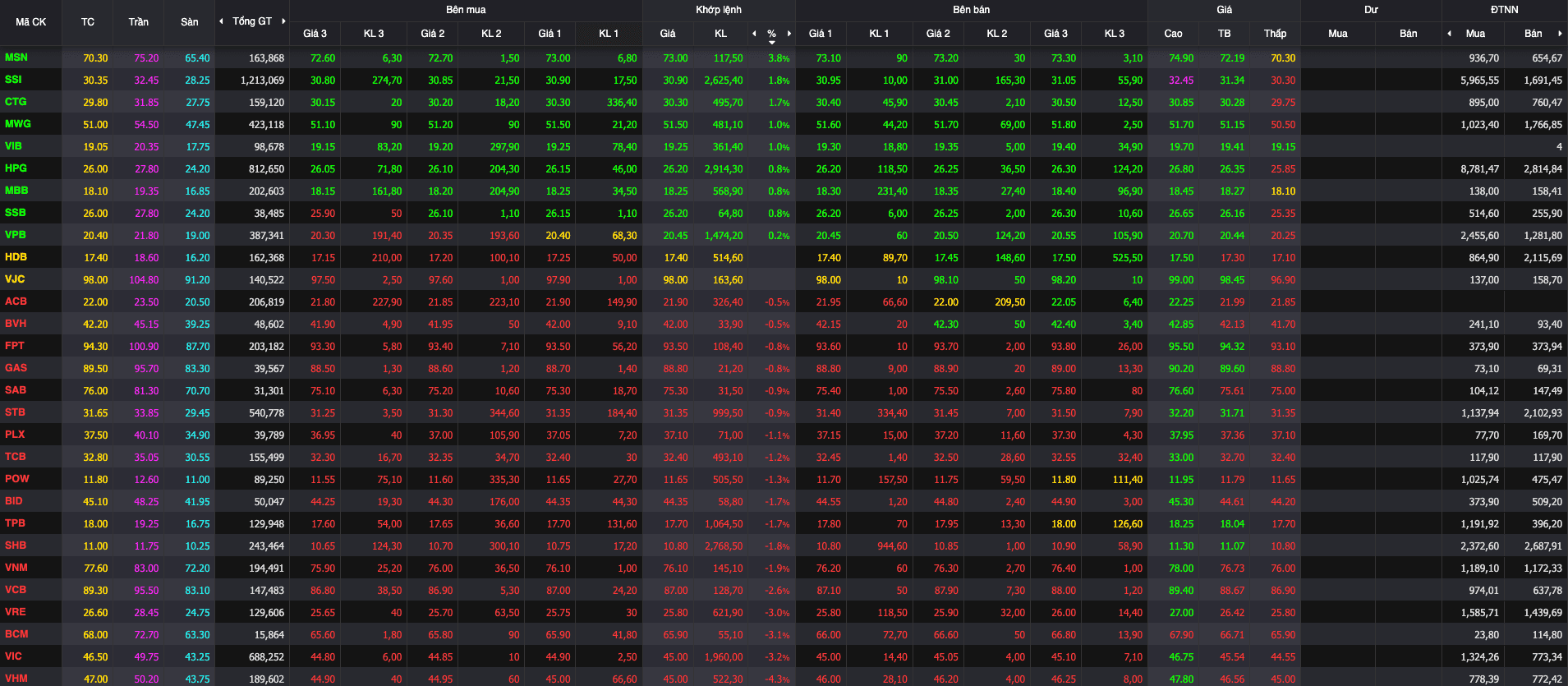Open the HDB stock symbol
Viewport: 1568px width, 686px height.
[x=16, y=257]
